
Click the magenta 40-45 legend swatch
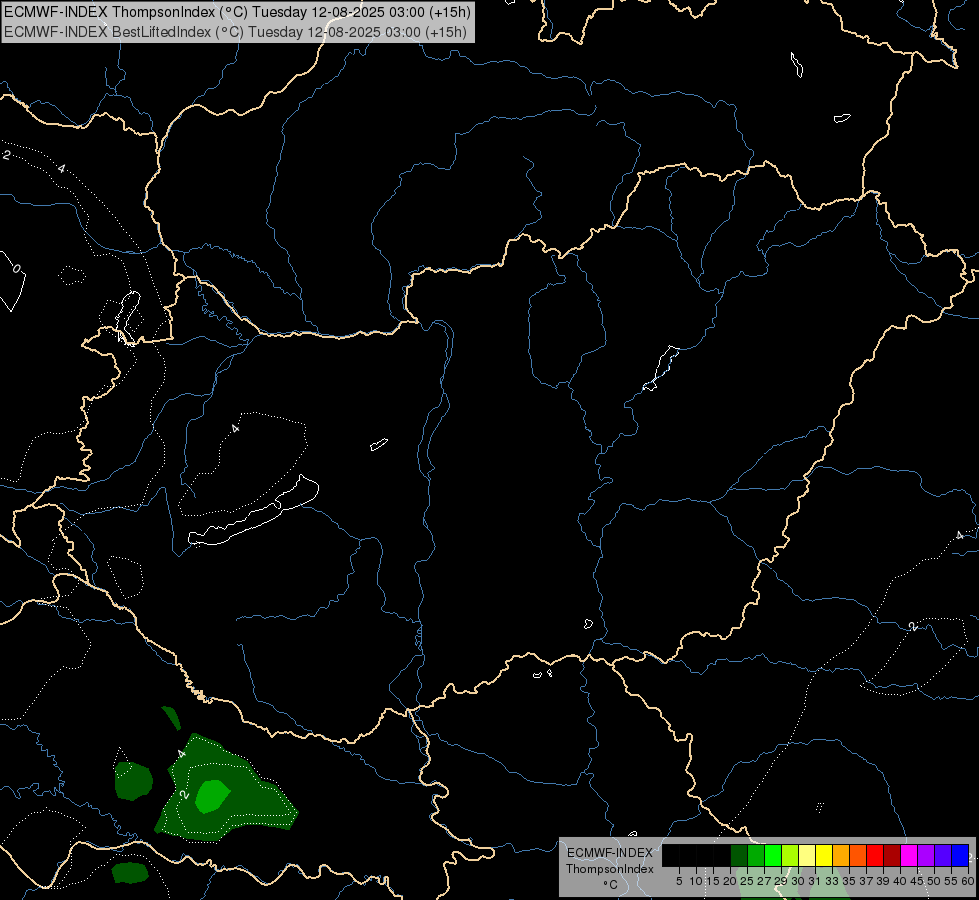point(909,855)
